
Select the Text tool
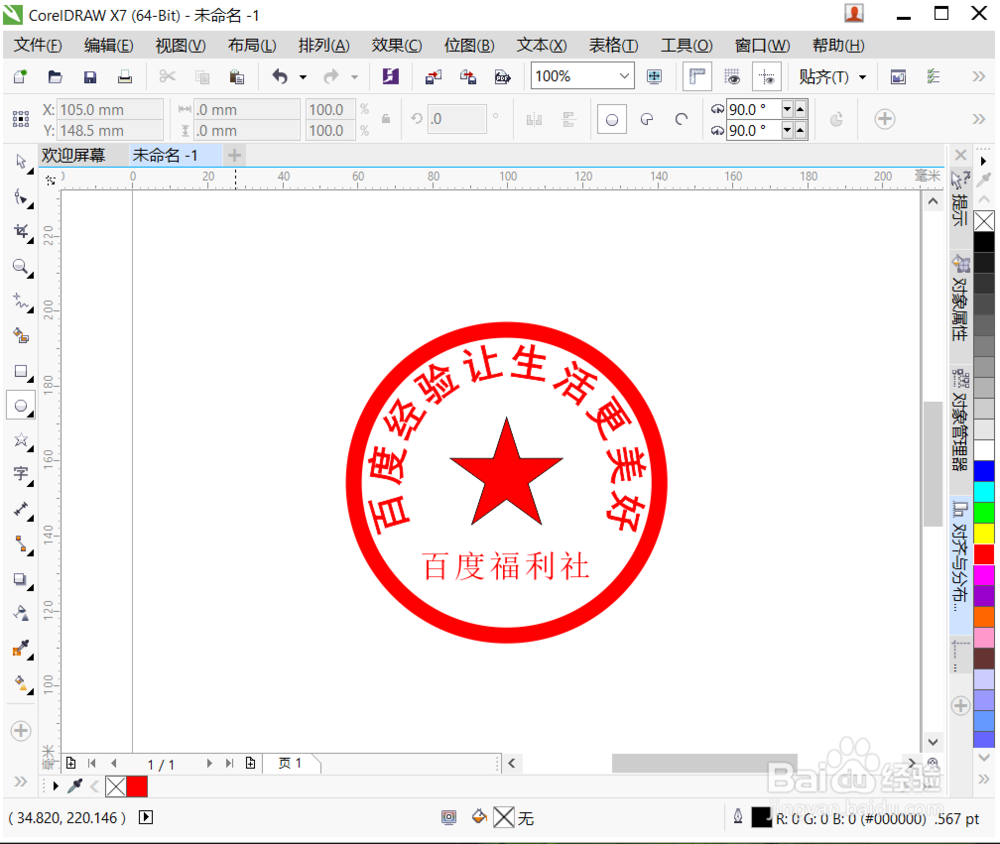(x=21, y=475)
